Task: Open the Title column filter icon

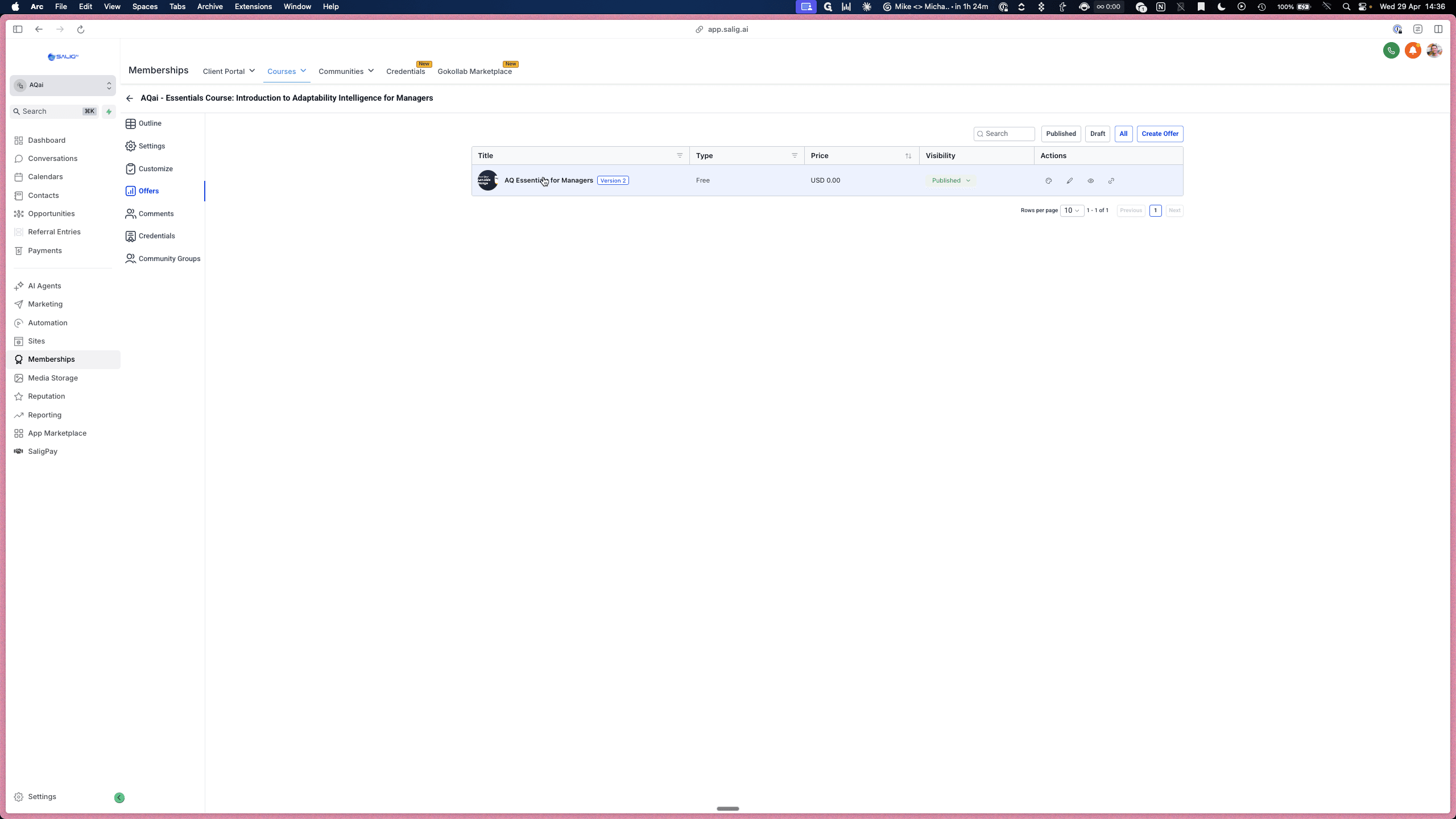Action: pyautogui.click(x=680, y=156)
